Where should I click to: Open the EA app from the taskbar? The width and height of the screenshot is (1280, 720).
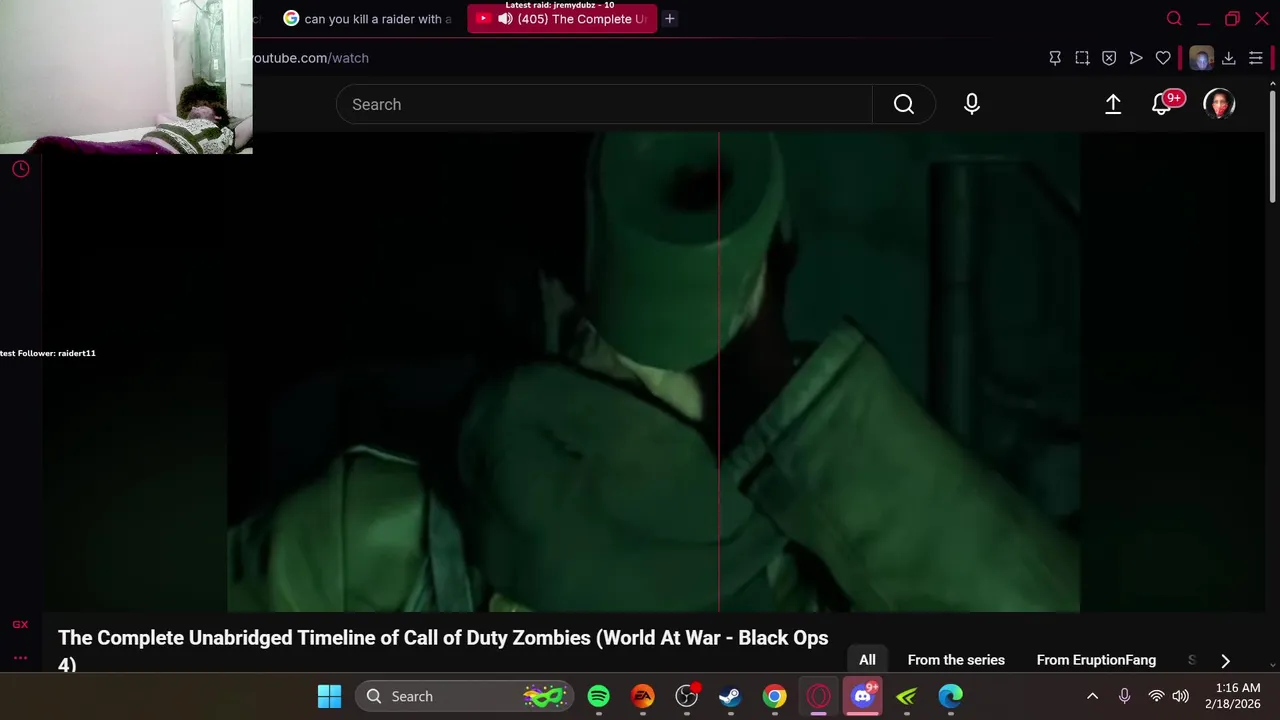tap(643, 696)
